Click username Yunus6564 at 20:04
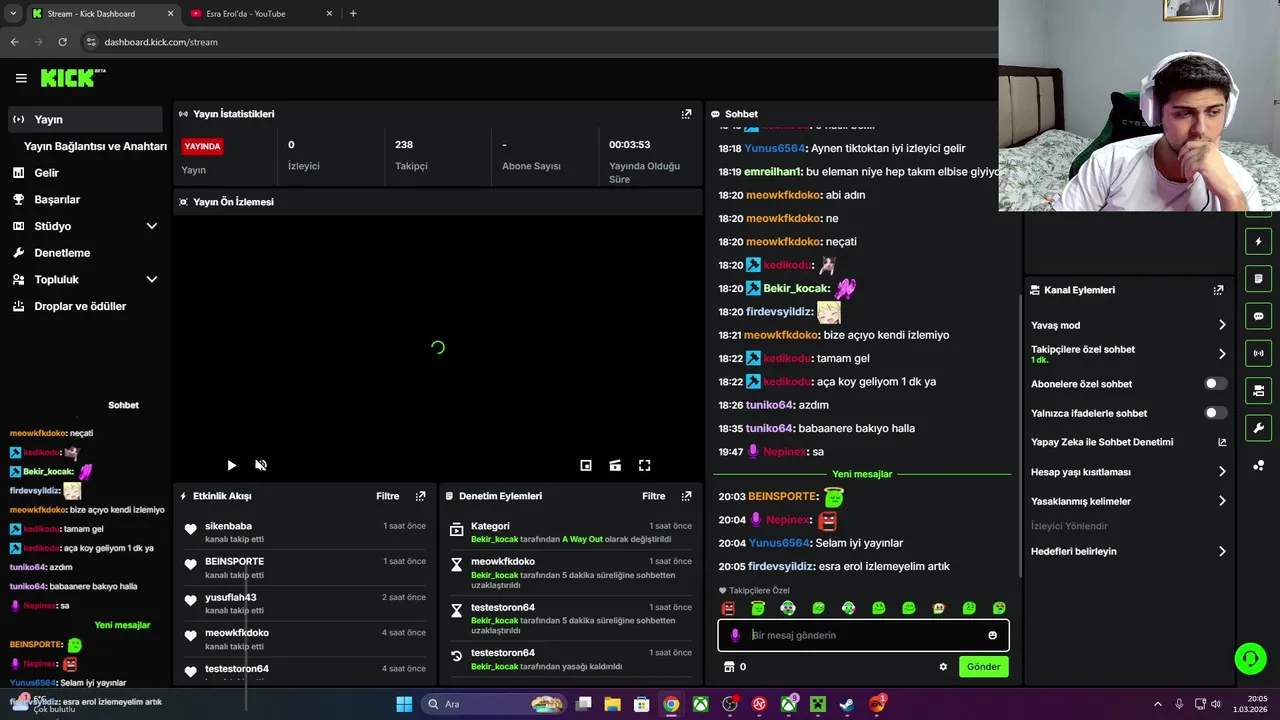This screenshot has width=1280, height=720. click(778, 543)
